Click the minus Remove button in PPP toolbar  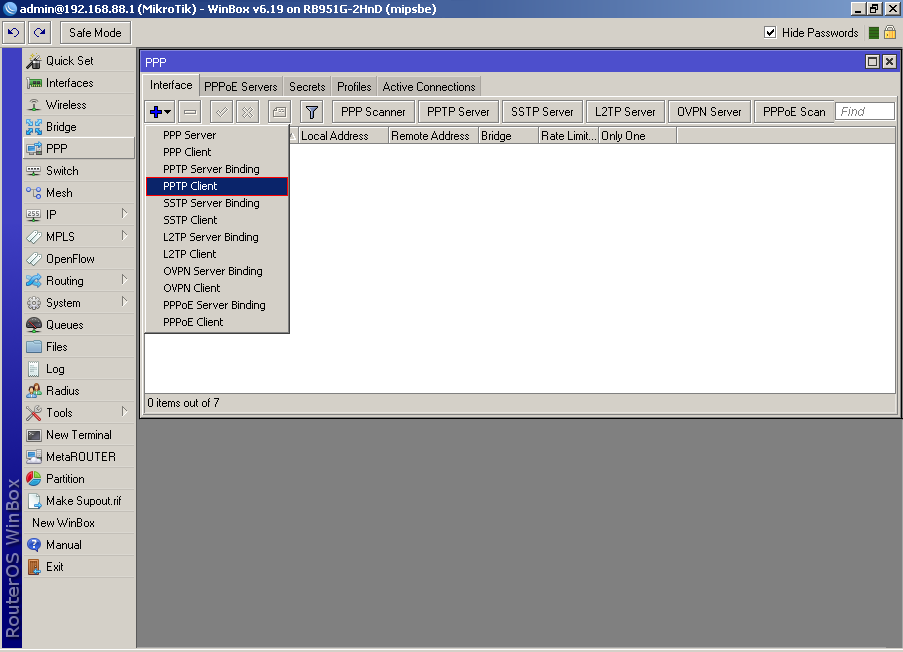pos(190,112)
